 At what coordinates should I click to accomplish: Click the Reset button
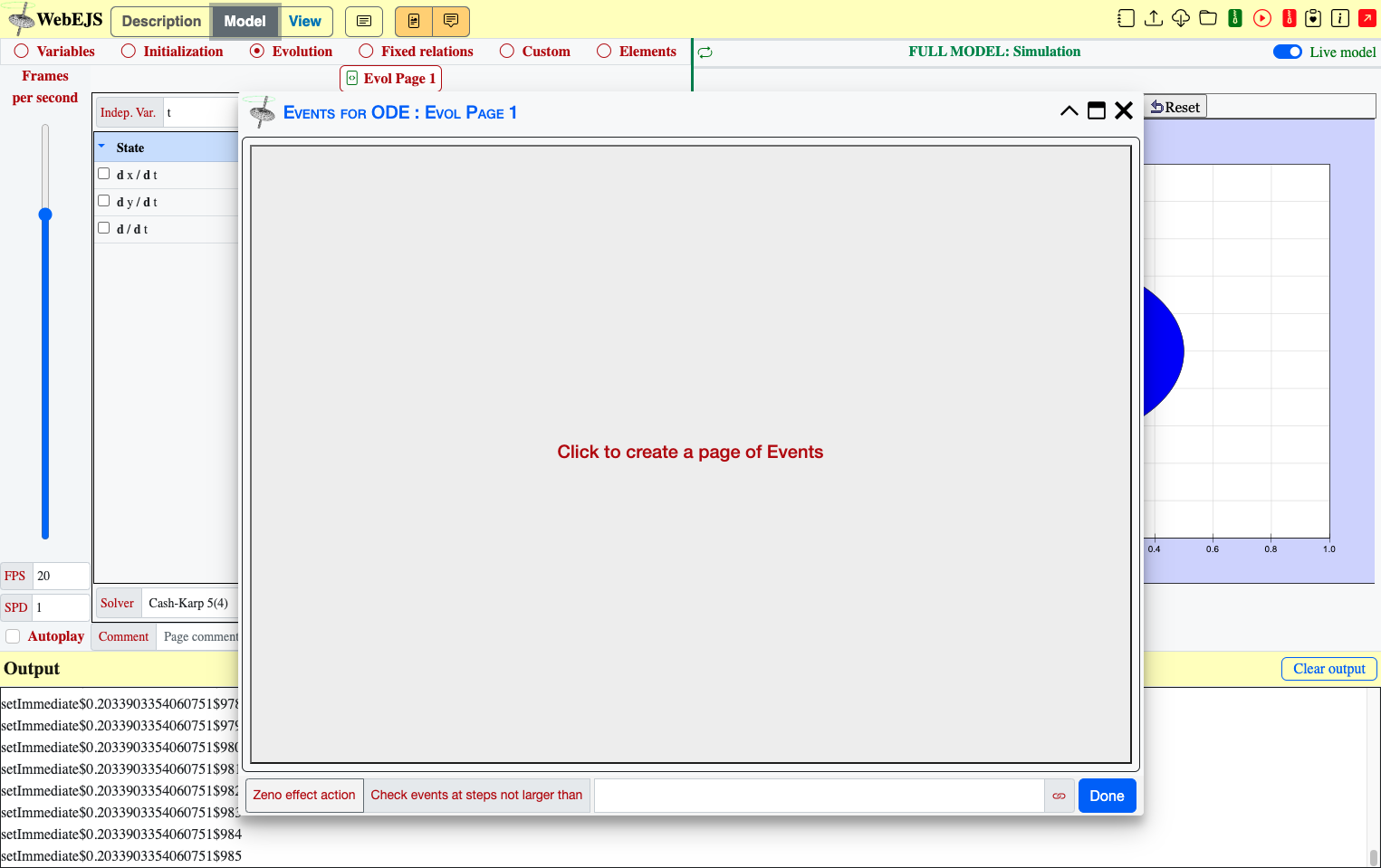(1175, 107)
